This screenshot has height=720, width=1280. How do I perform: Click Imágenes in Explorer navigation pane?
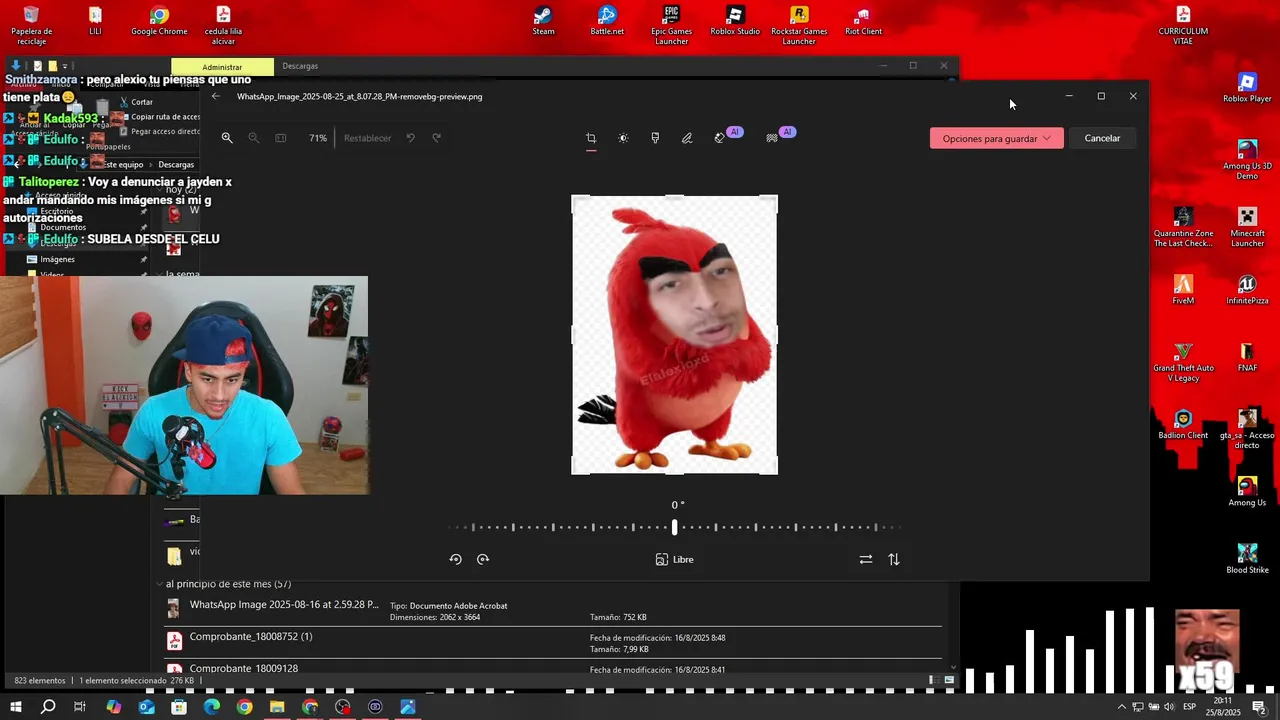pos(57,259)
